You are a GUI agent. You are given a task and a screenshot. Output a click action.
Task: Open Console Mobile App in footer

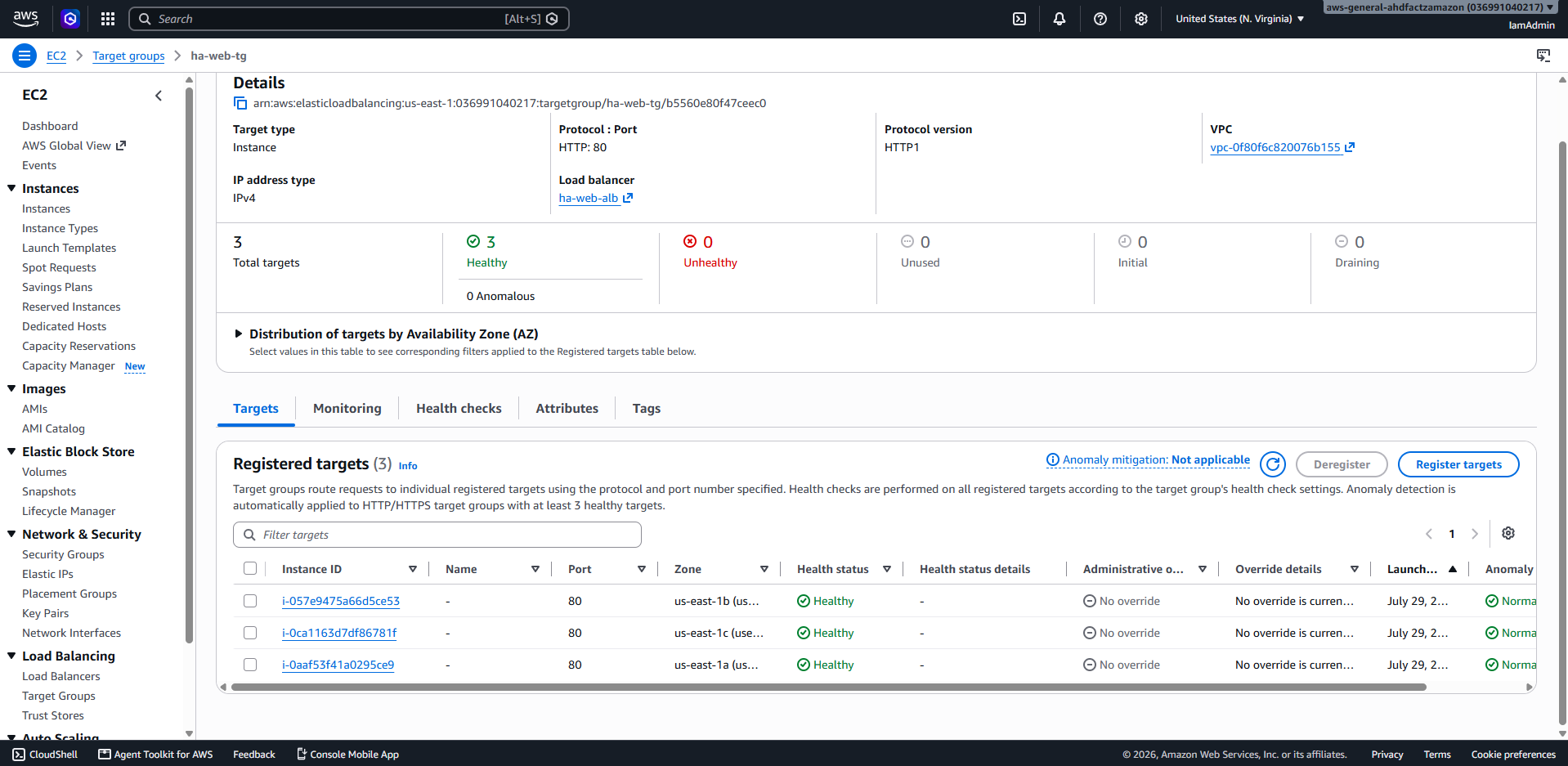coord(347,755)
